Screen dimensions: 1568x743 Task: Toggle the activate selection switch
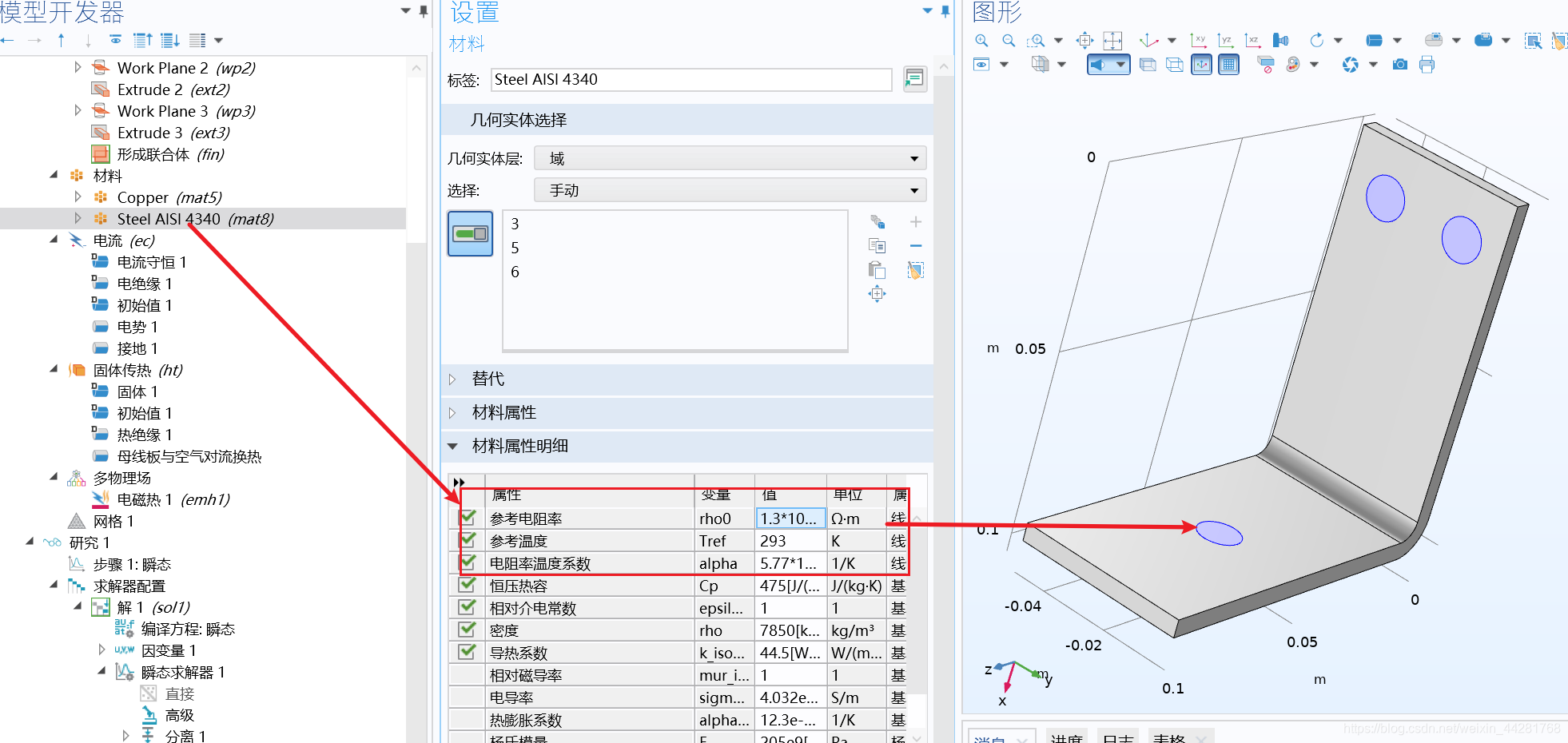(470, 233)
